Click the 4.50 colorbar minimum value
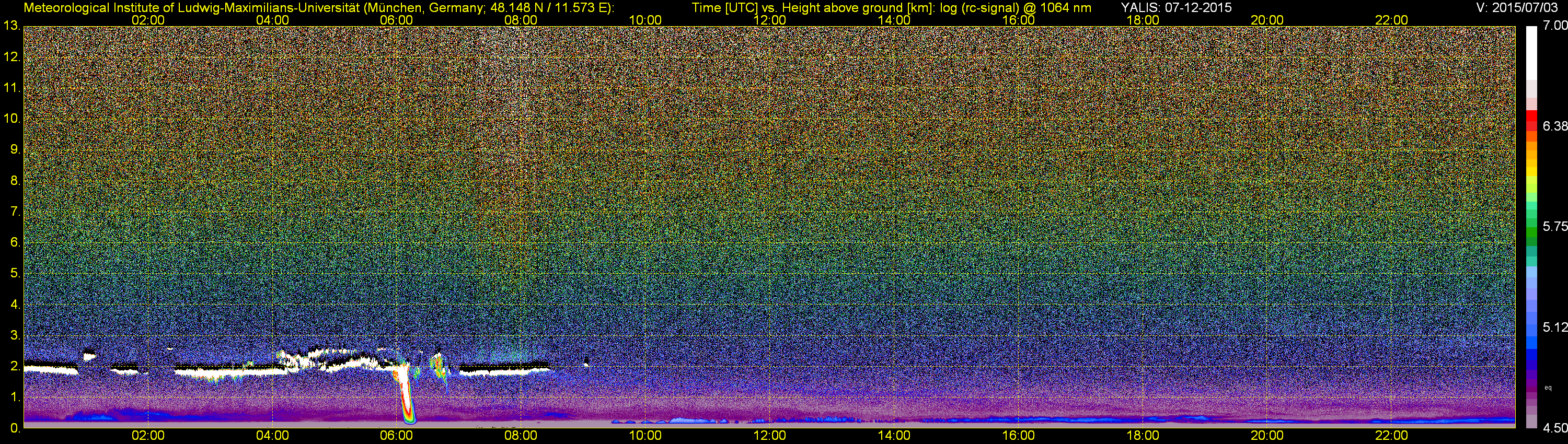The width and height of the screenshot is (1568, 444). coord(1555,428)
